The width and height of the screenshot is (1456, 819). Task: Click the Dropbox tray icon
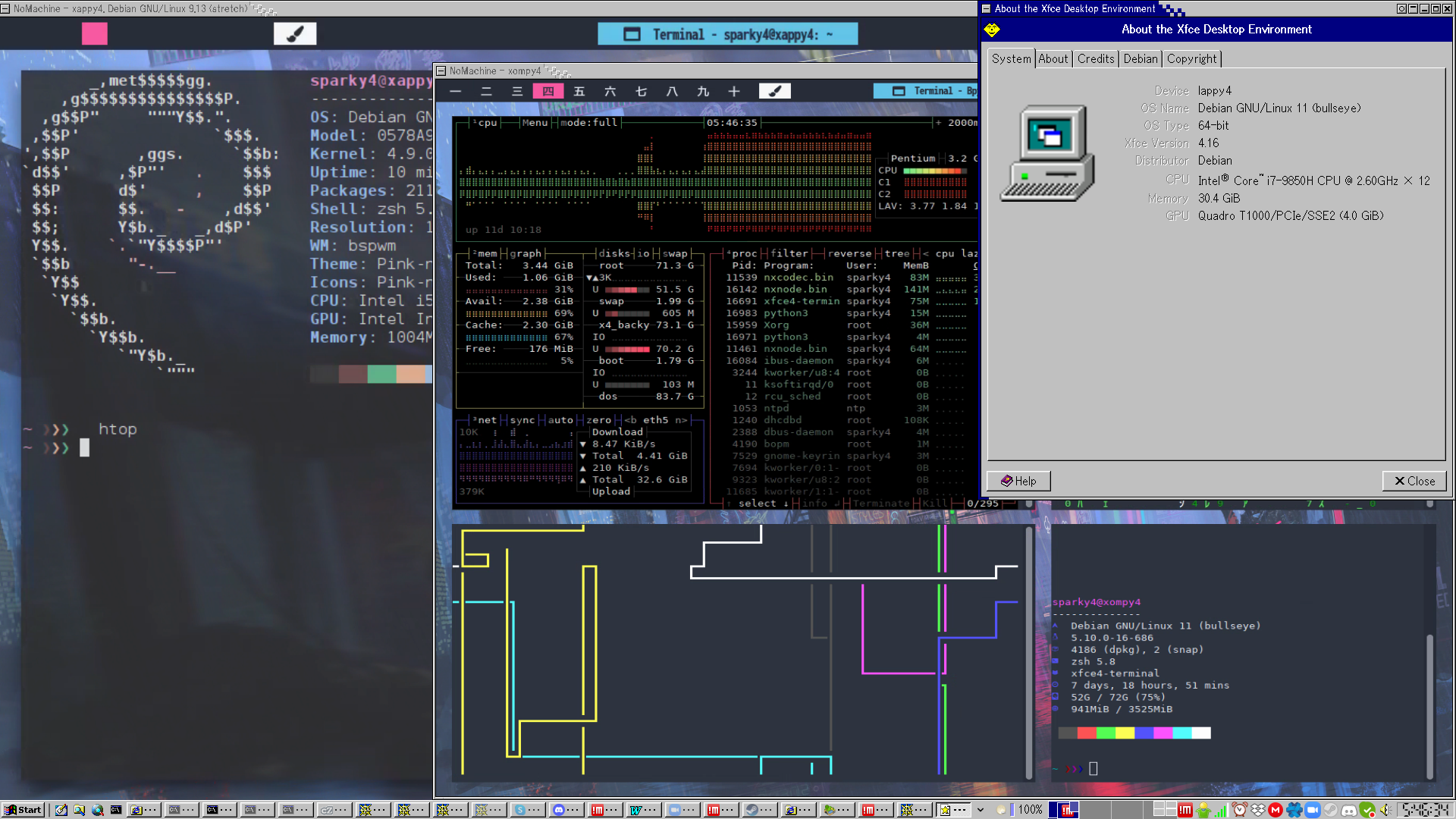(1257, 810)
